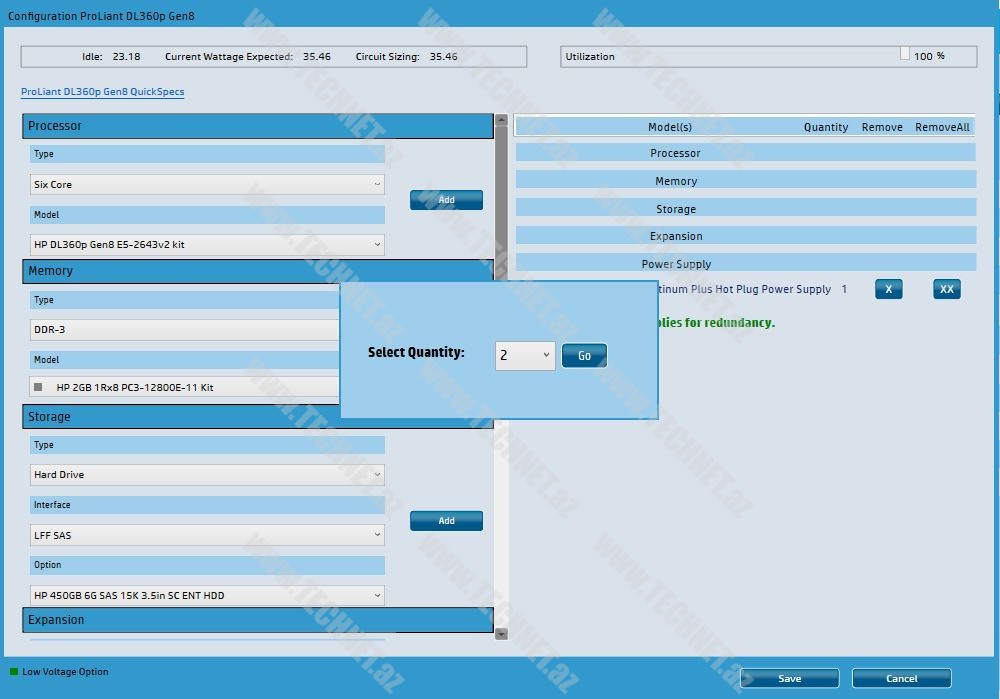
Task: Add the selected processor
Action: click(446, 200)
